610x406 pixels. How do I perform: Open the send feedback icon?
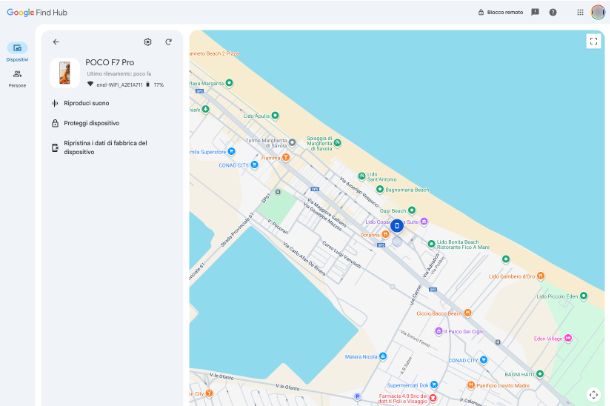tap(535, 12)
